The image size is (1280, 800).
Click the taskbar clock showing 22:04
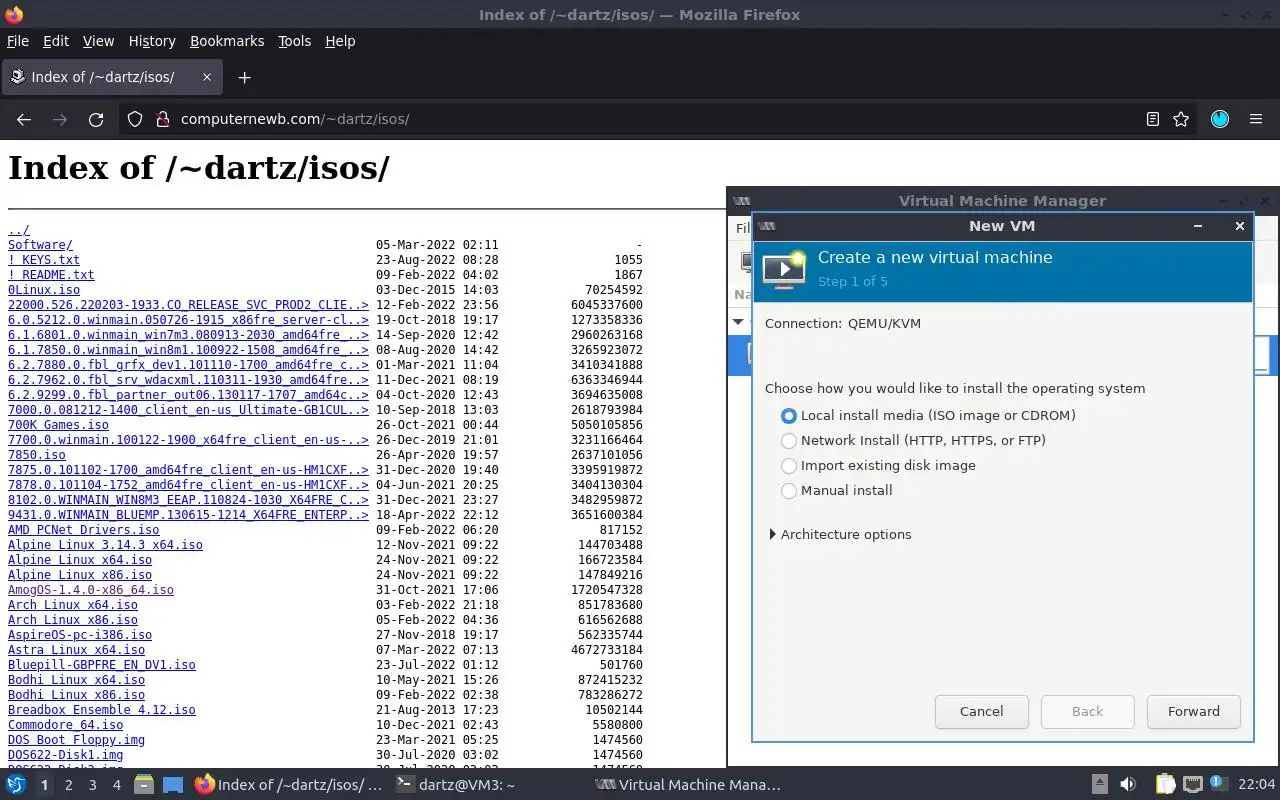[1257, 785]
